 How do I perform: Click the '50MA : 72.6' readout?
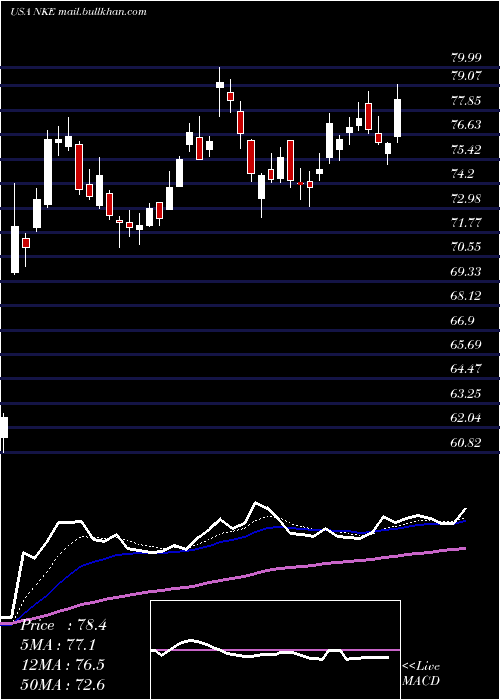(x=63, y=685)
